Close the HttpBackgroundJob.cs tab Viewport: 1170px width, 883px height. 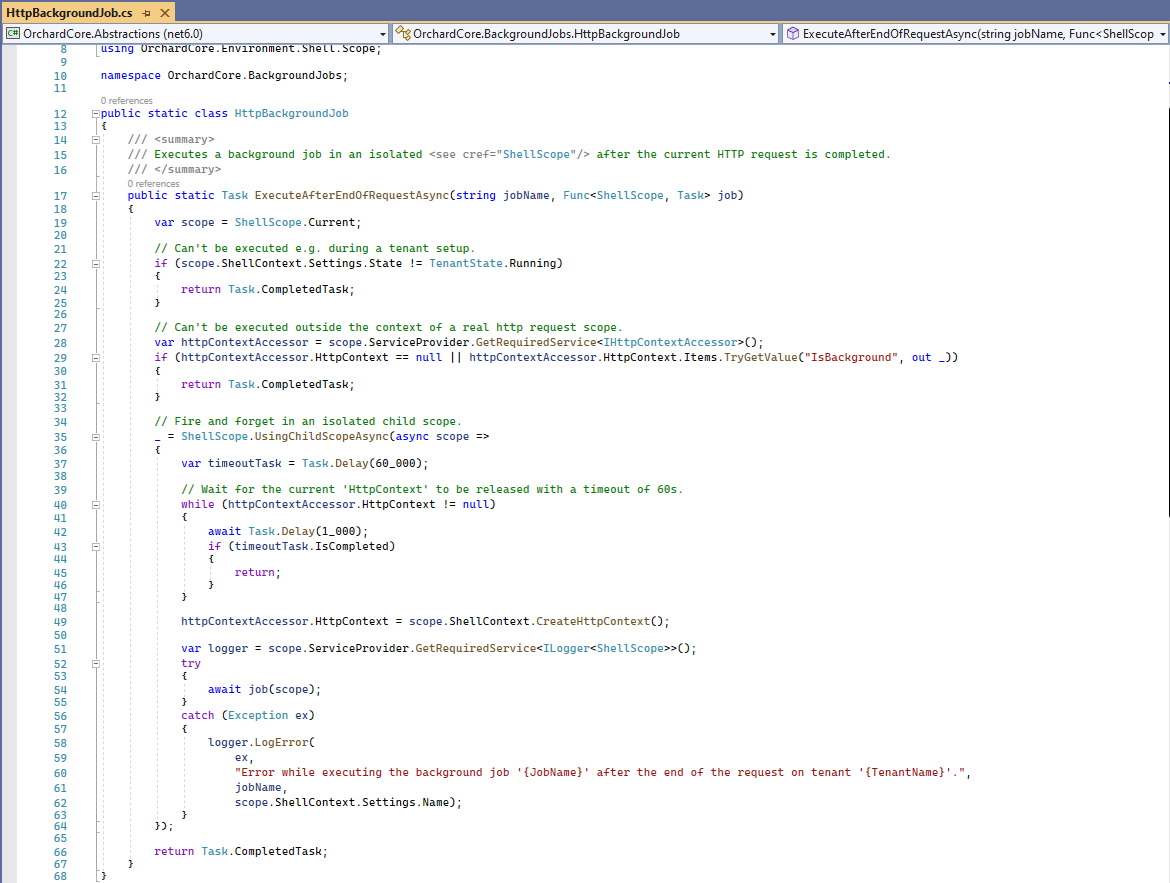165,13
